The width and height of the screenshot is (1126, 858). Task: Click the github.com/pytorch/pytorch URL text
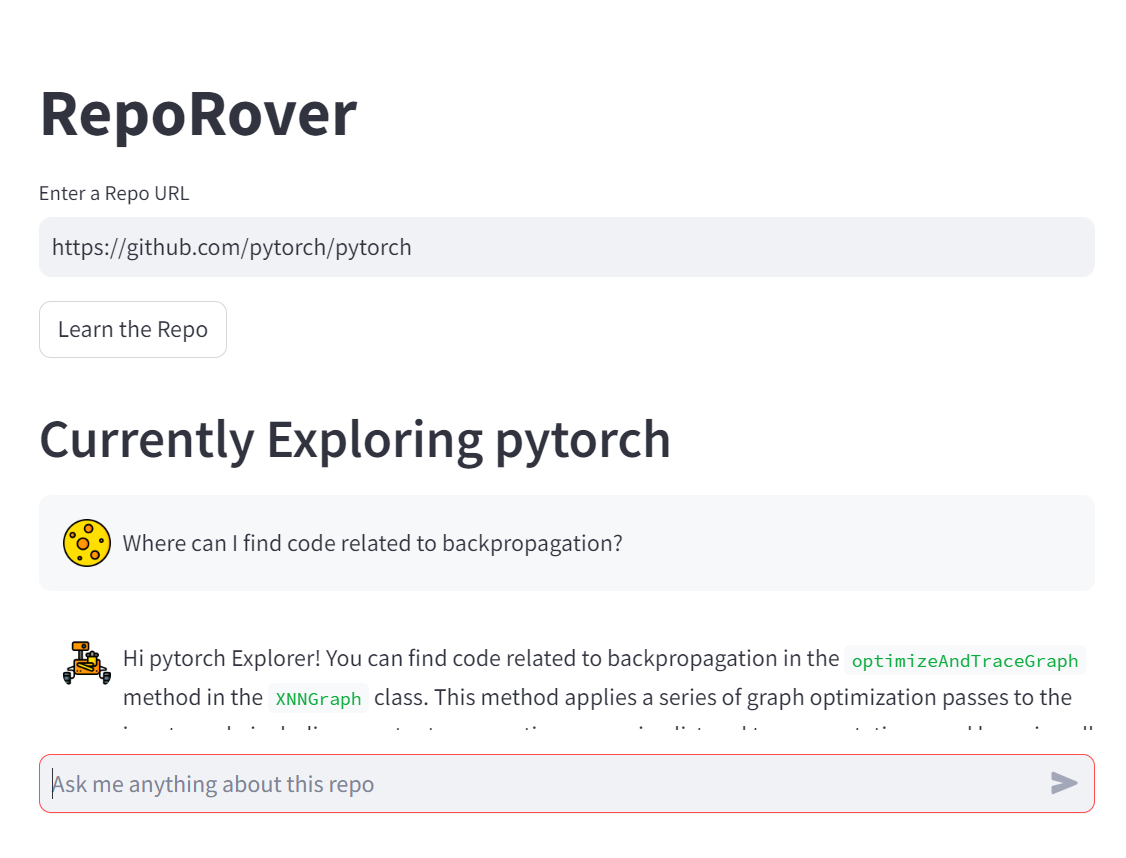(x=231, y=248)
